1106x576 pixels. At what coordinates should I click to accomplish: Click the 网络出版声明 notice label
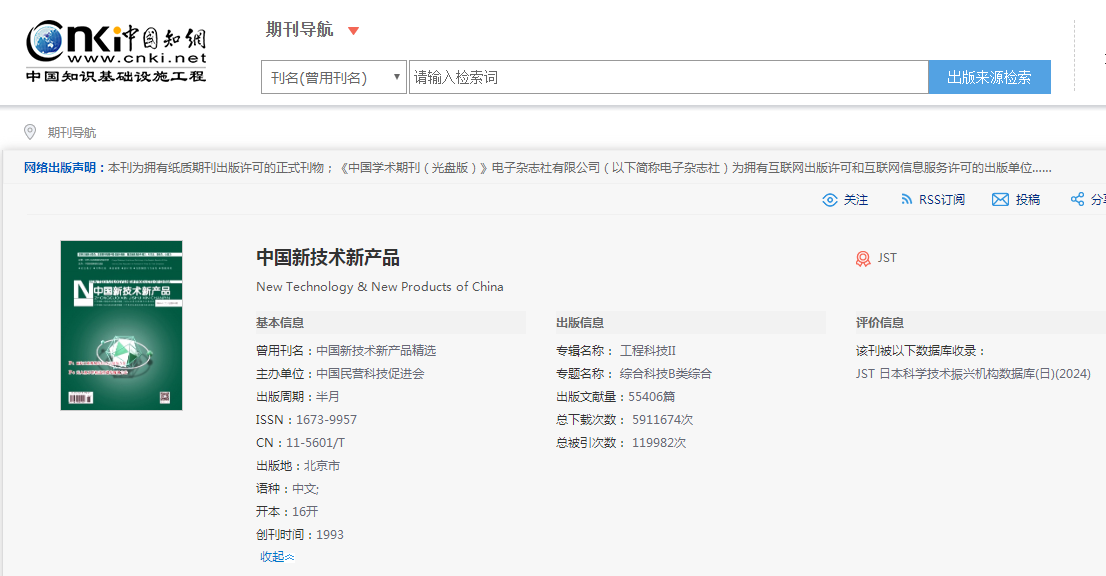pyautogui.click(x=64, y=168)
